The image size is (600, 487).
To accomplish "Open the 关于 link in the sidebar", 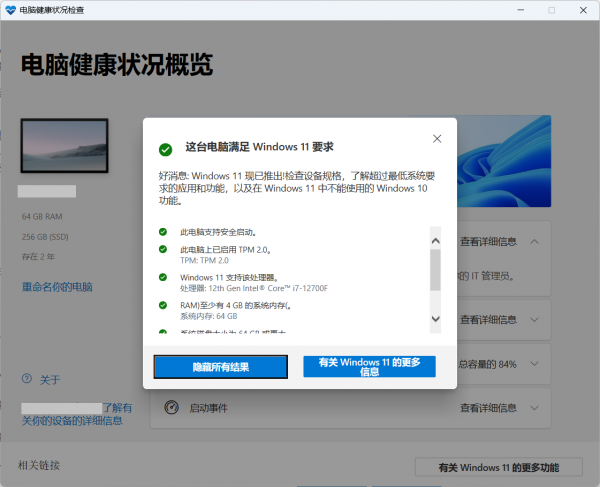I will 50,380.
